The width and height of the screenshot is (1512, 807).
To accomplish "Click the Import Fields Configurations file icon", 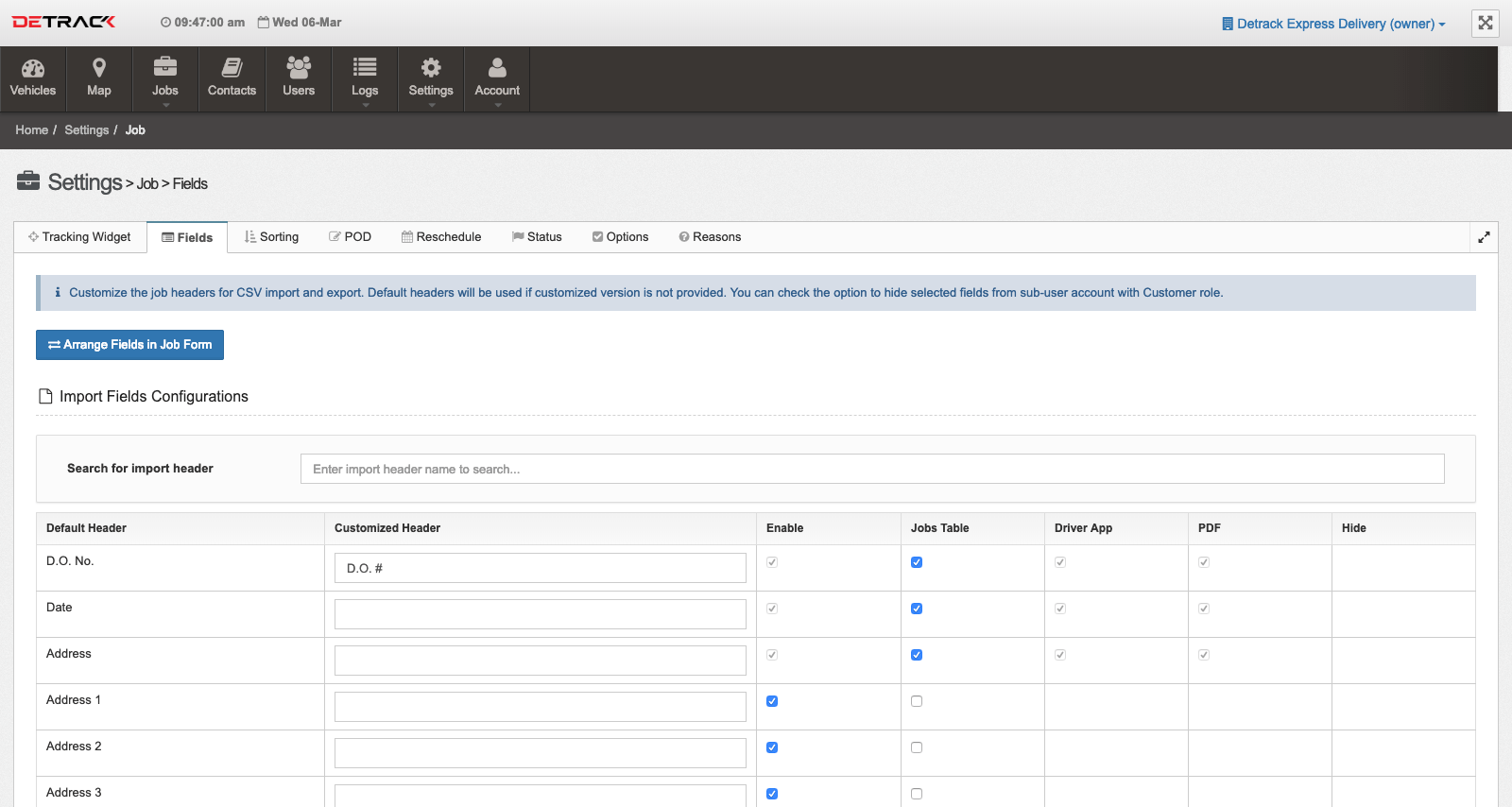I will [45, 396].
